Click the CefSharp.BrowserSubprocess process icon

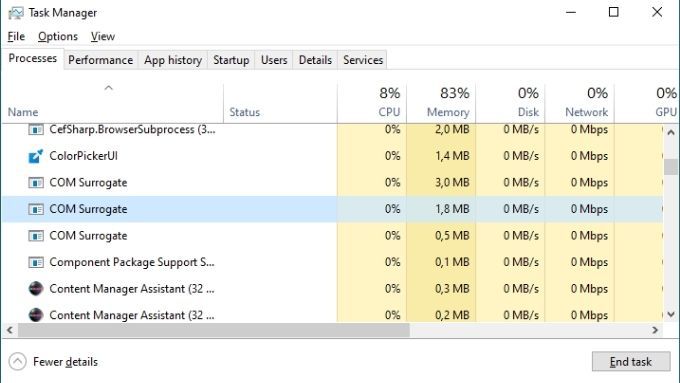[x=36, y=129]
